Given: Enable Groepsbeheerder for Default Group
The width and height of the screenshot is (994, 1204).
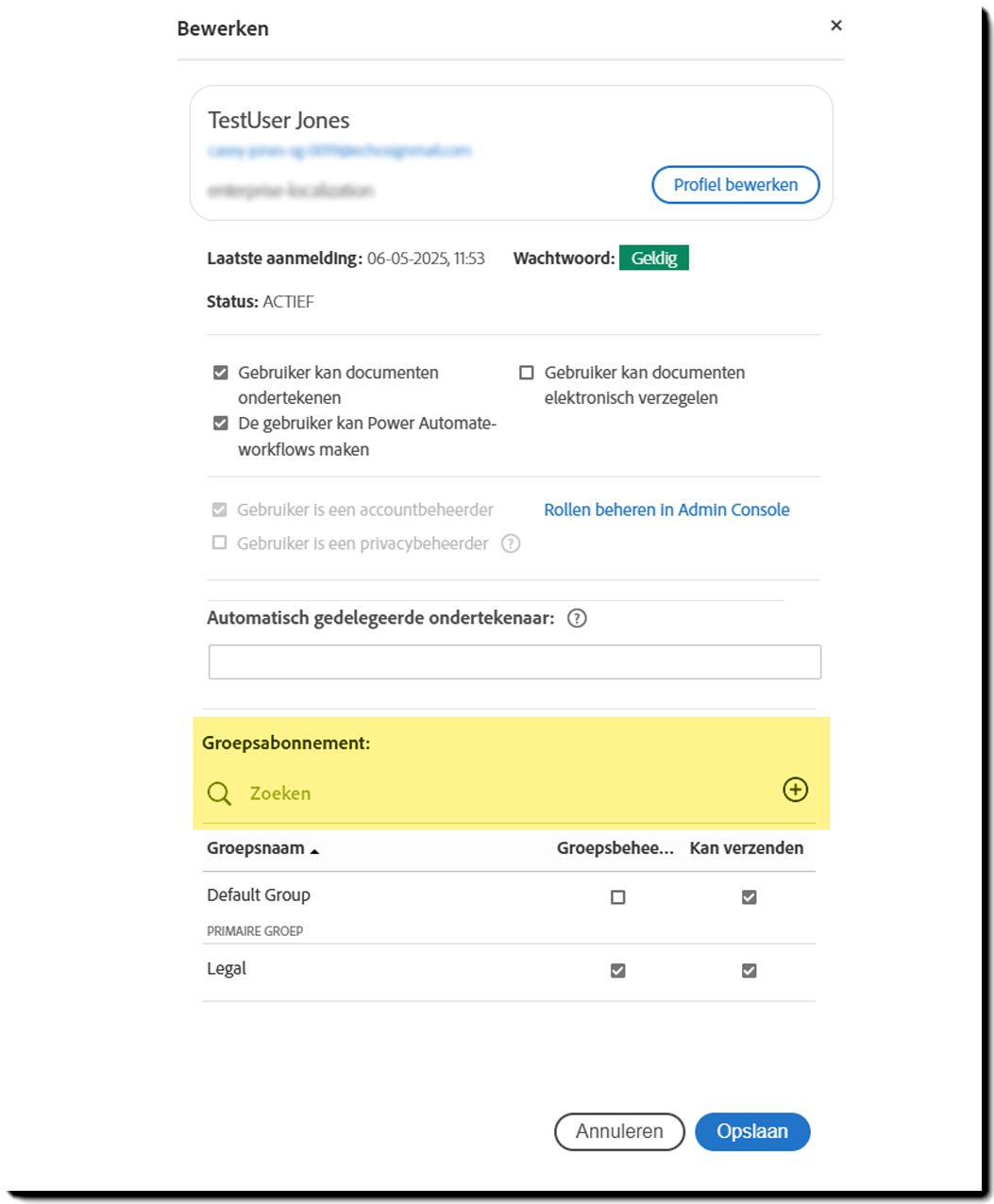Looking at the screenshot, I should click(618, 897).
